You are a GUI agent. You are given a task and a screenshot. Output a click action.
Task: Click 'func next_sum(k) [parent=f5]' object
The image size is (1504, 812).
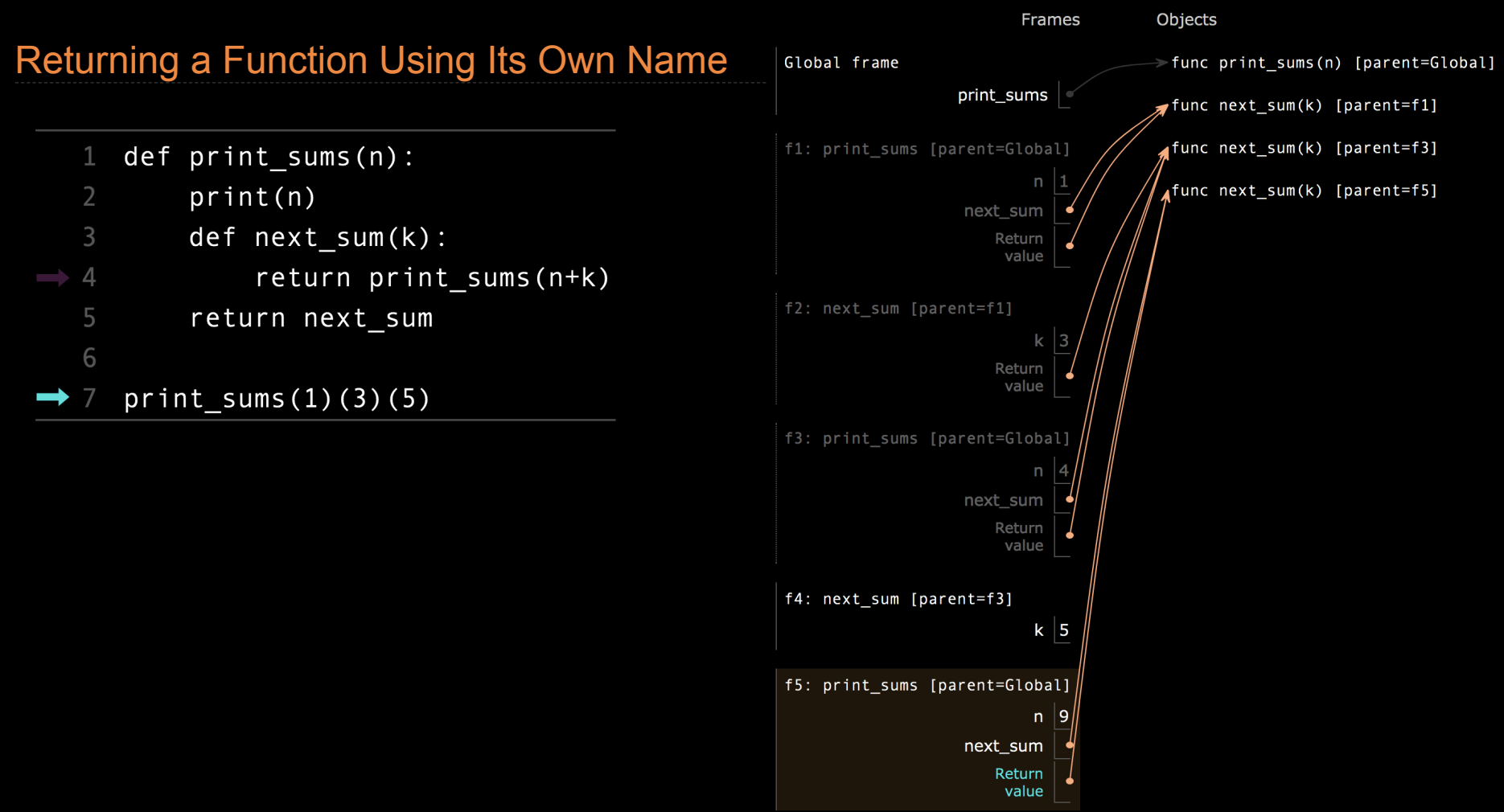pos(1304,191)
